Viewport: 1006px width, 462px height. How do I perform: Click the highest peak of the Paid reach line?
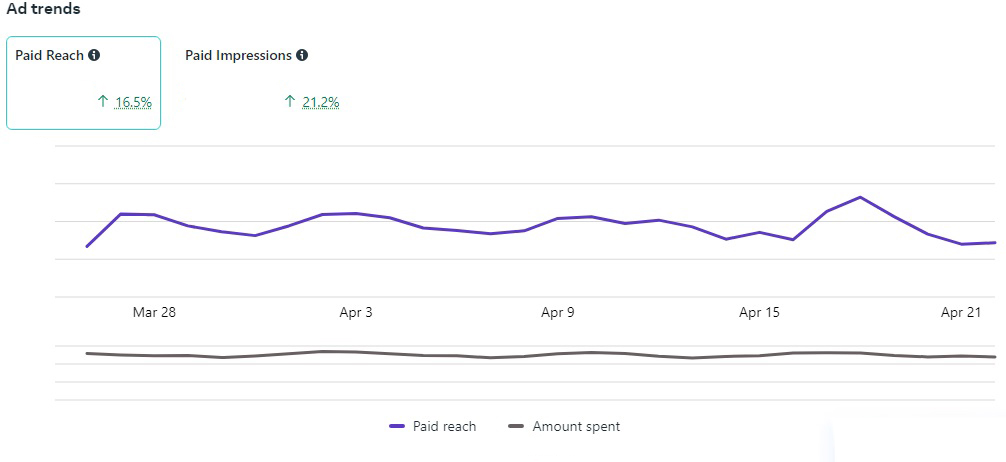[860, 197]
